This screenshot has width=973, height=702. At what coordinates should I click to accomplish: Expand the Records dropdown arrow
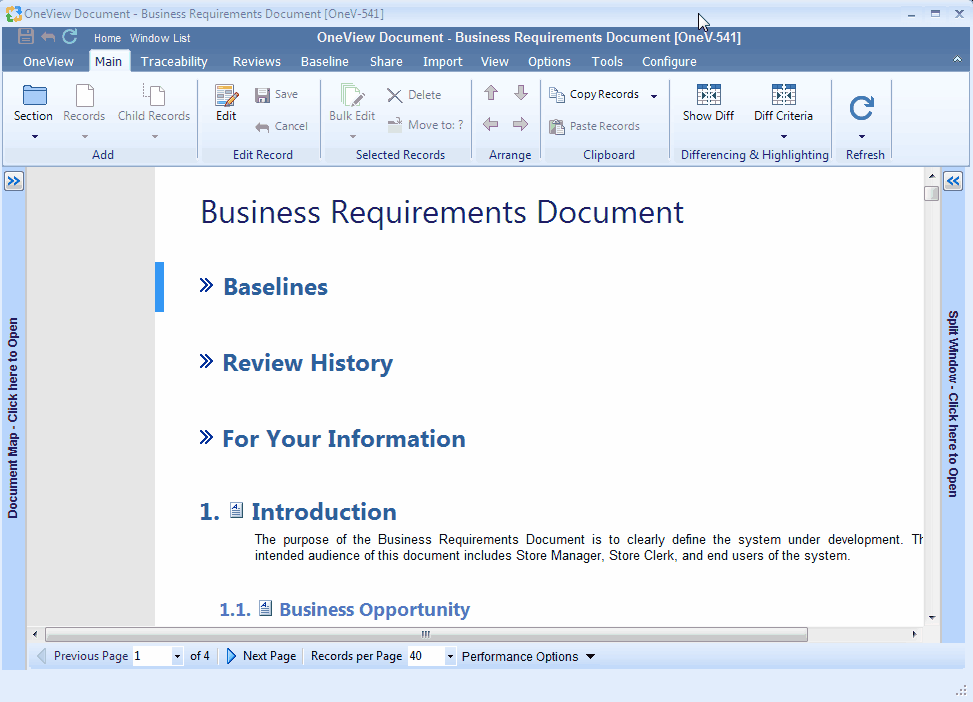pyautogui.click(x=84, y=137)
